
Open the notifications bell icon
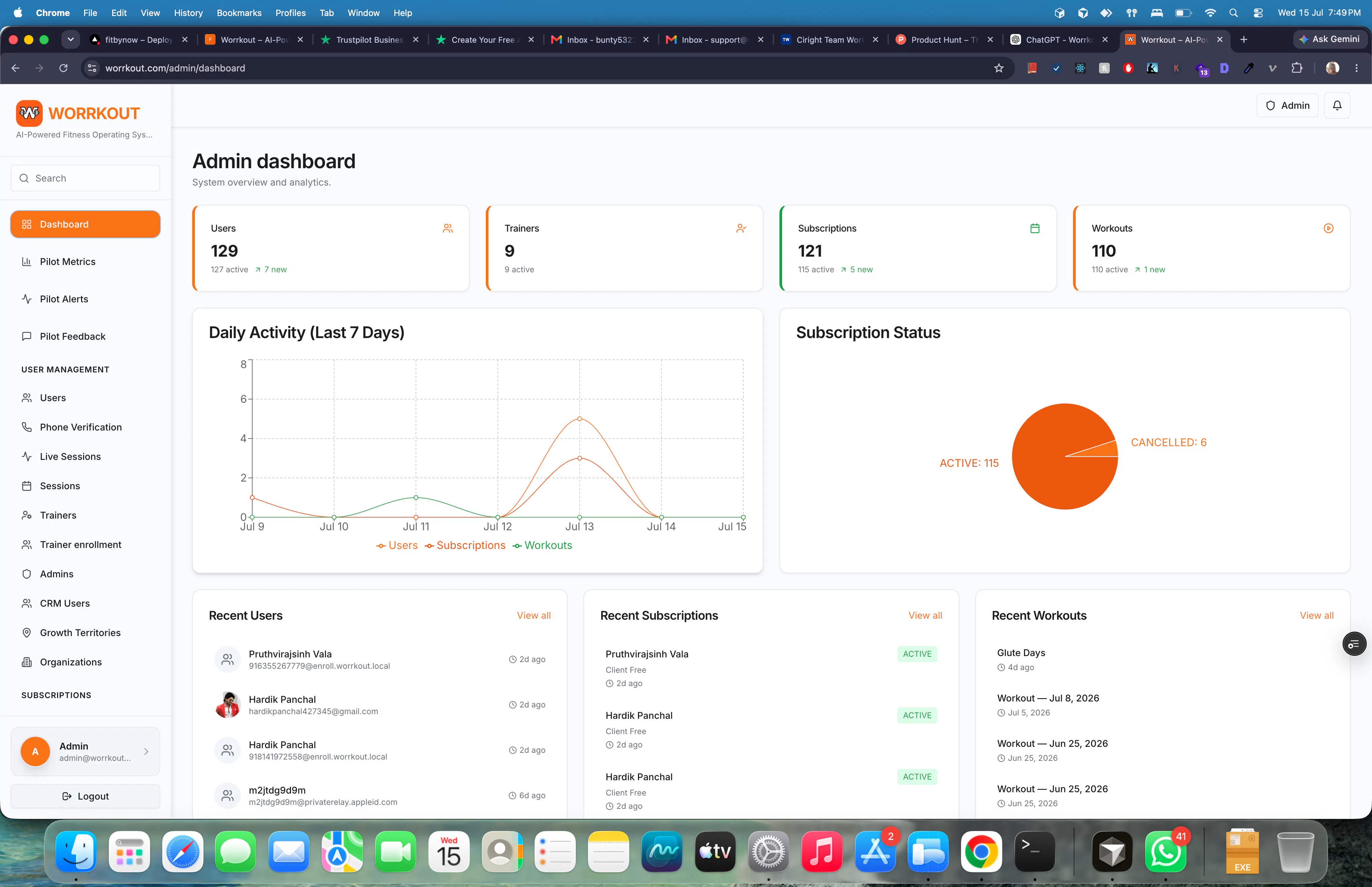tap(1337, 105)
